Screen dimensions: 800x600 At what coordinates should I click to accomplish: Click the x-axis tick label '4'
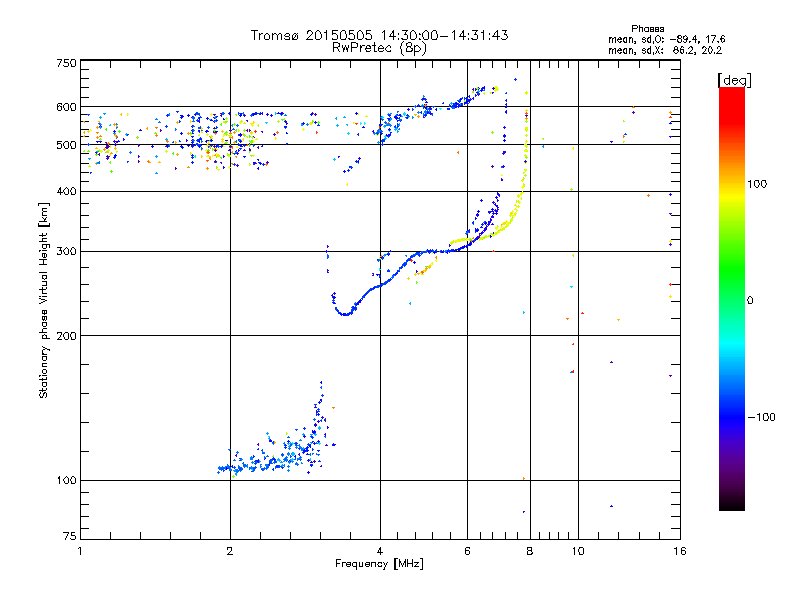coord(380,551)
